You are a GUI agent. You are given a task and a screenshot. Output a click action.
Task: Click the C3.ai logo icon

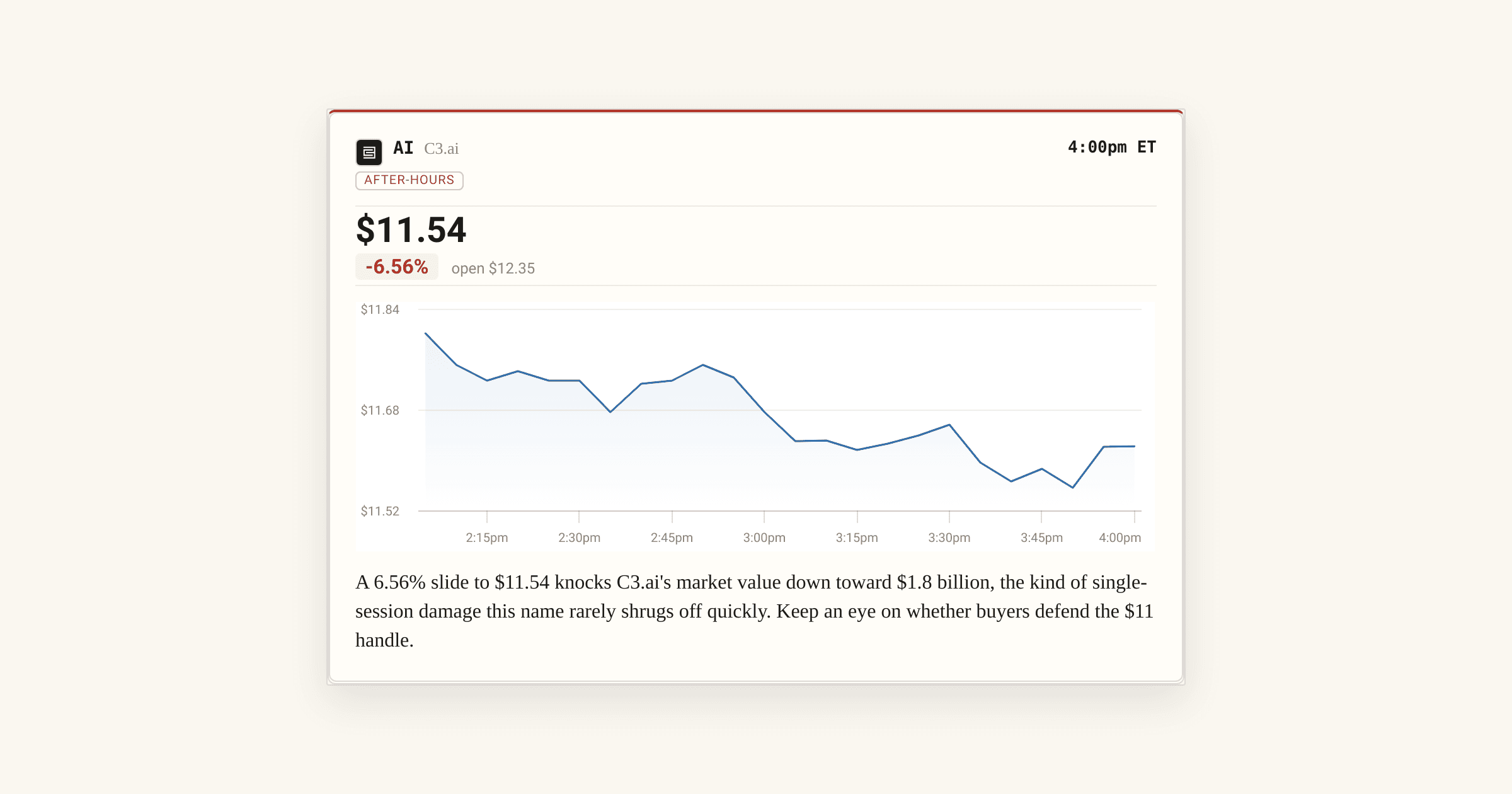click(x=369, y=152)
